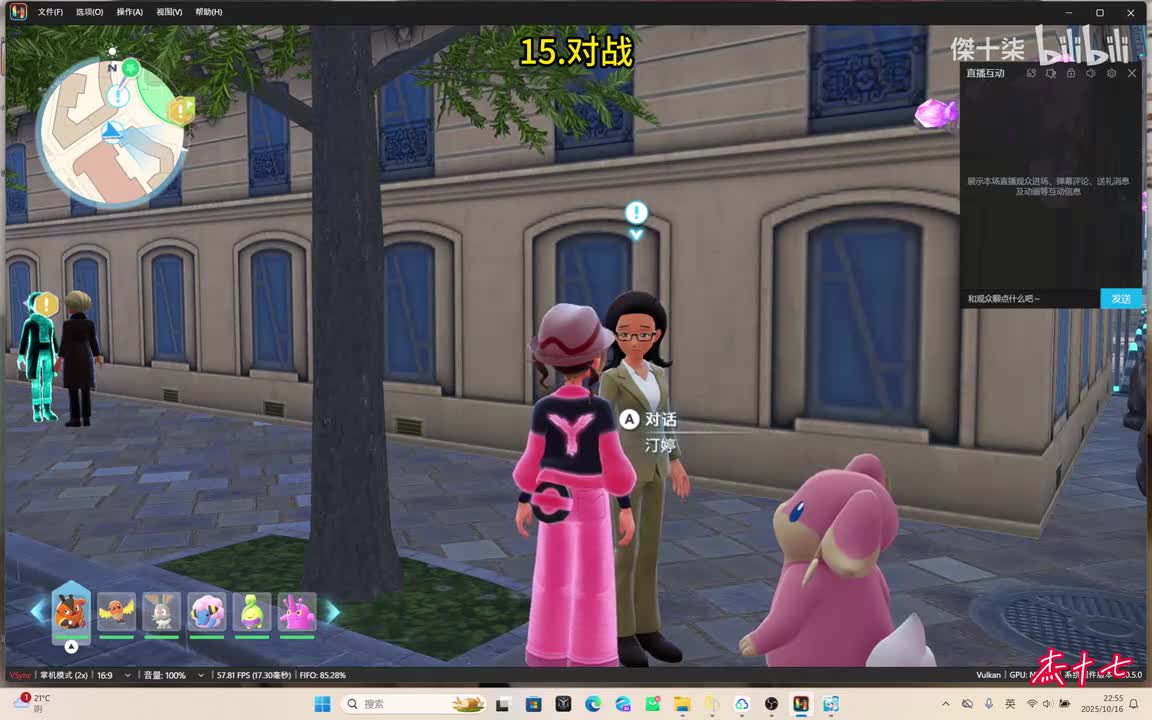Image resolution: width=1152 pixels, height=720 pixels.
Task: Open the dark cube app on taskbar
Action: point(563,705)
